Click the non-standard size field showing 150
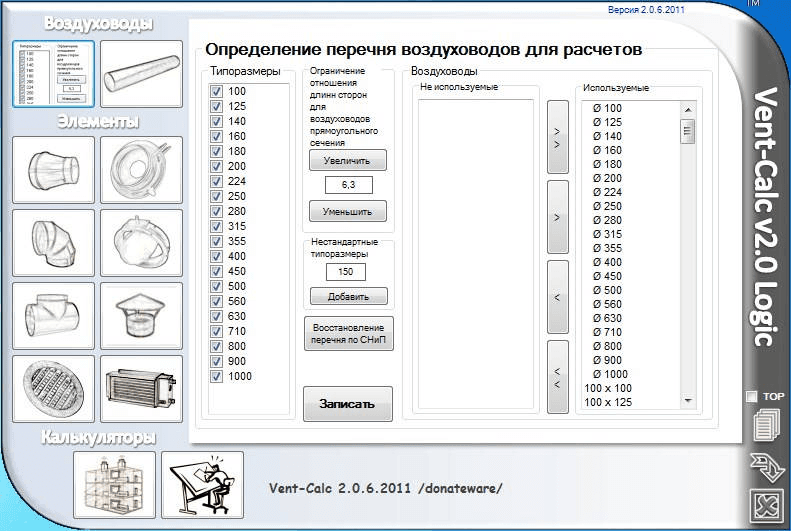This screenshot has width=791, height=531. coord(346,272)
